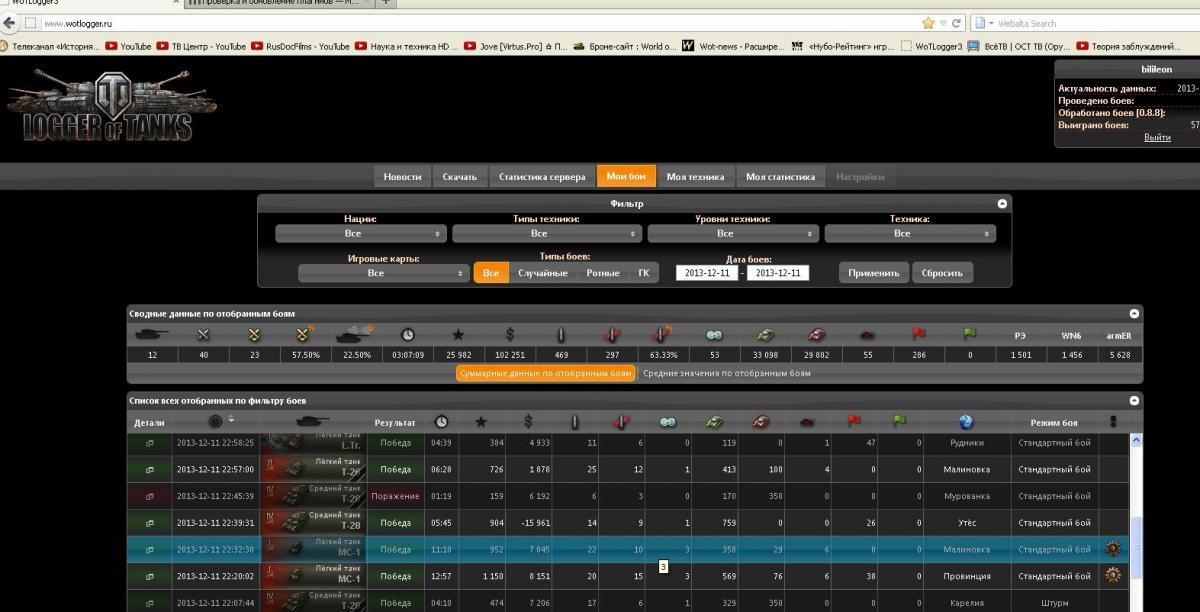
Task: Click the binoculars spotted icon in summary header
Action: click(714, 336)
